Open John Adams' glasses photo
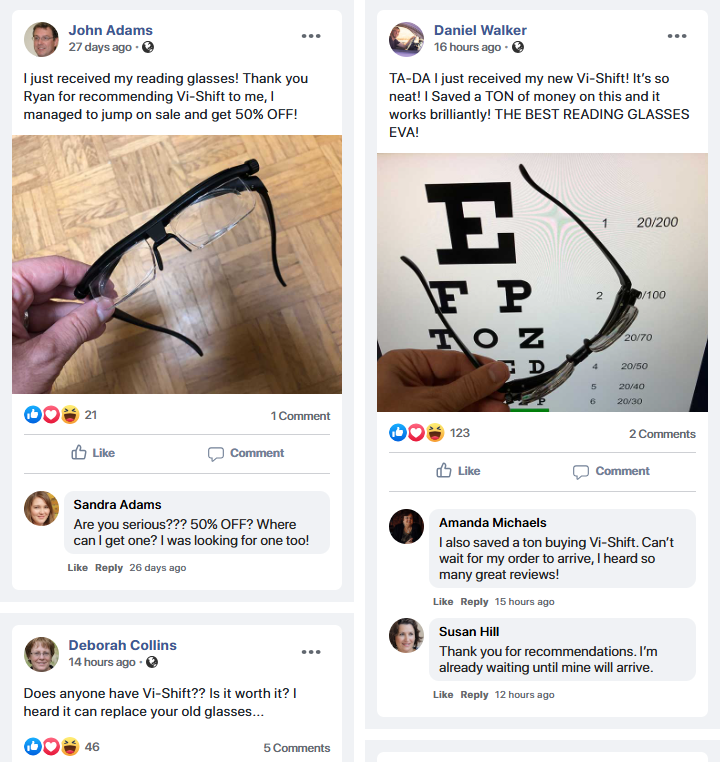Image resolution: width=721 pixels, height=762 pixels. click(177, 264)
